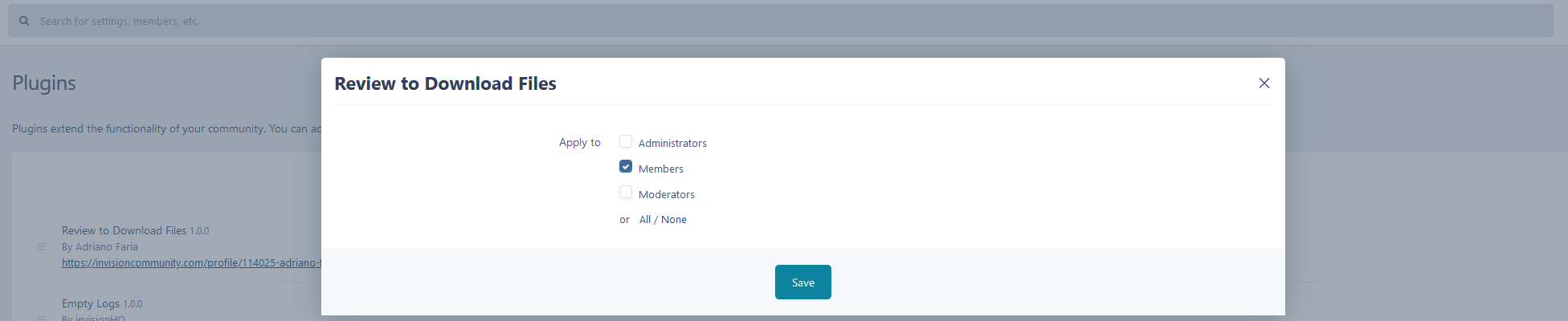This screenshot has height=321, width=1568.
Task: Click the Administrators label text
Action: point(672,144)
